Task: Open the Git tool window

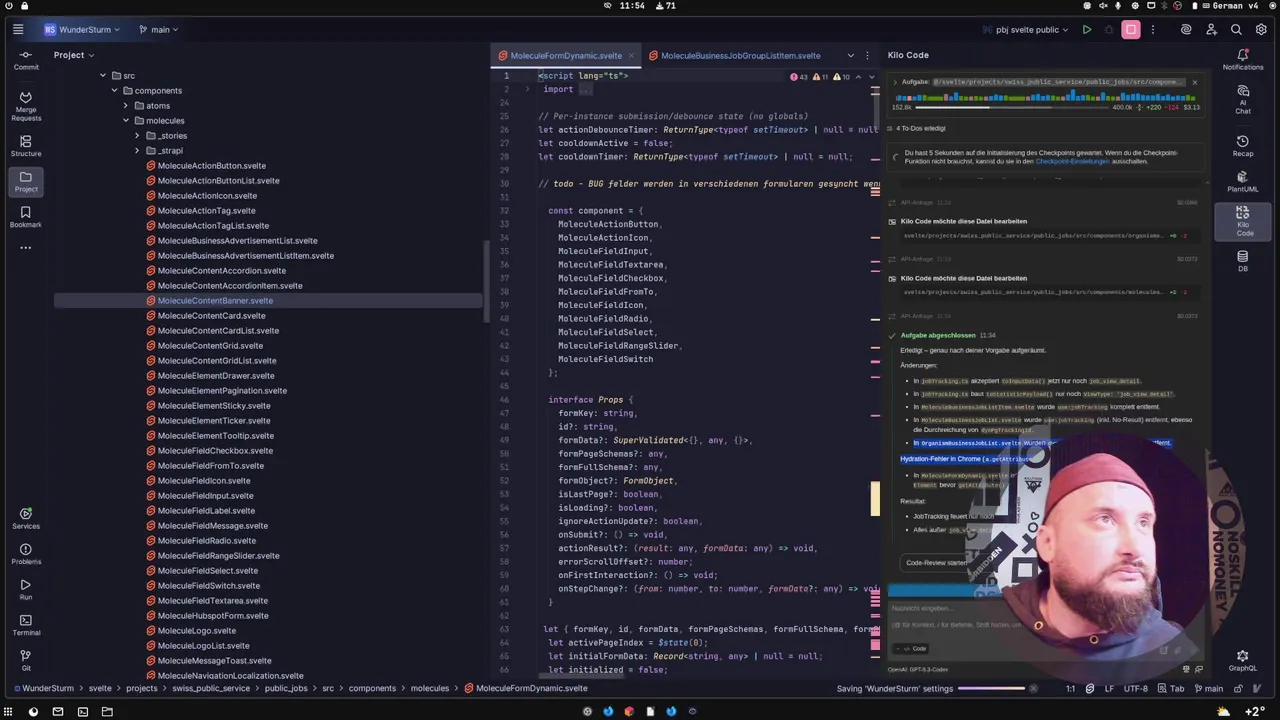Action: point(26,660)
